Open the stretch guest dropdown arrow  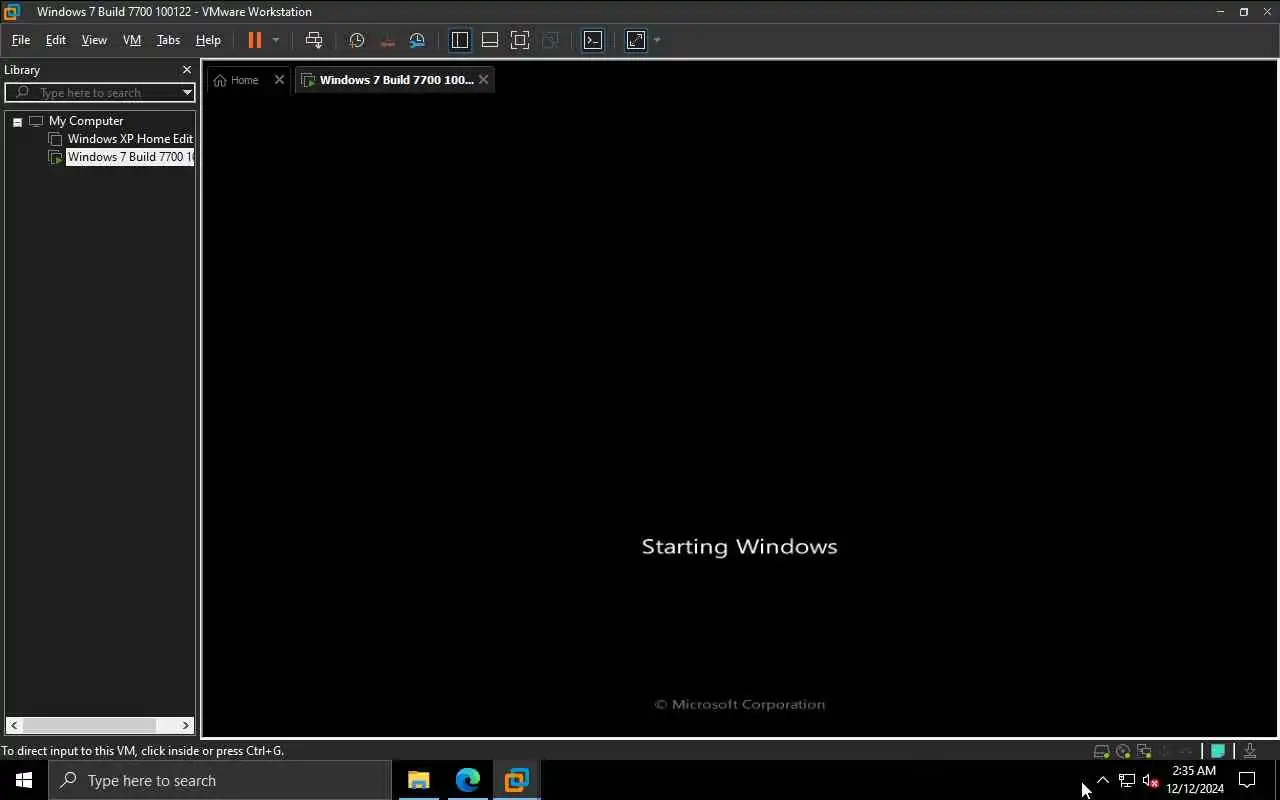click(x=657, y=40)
